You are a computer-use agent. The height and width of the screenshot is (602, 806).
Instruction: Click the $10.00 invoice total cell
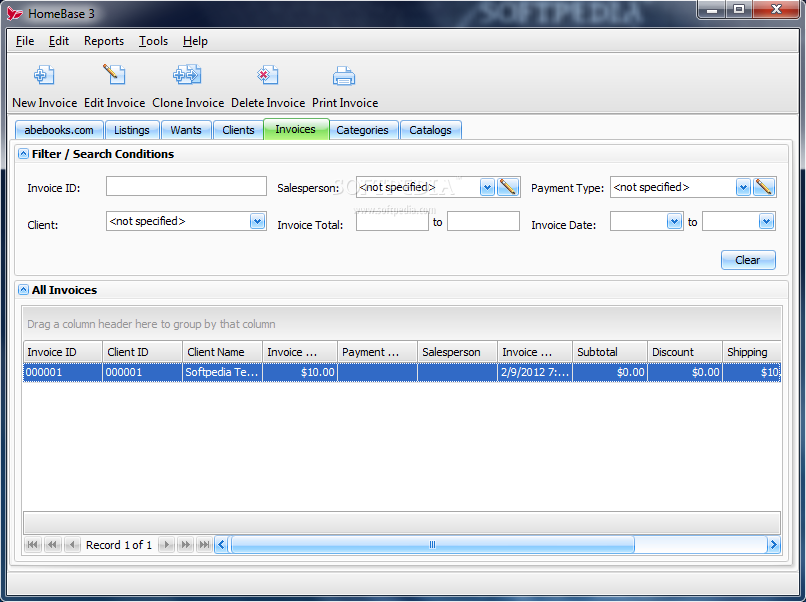[300, 372]
